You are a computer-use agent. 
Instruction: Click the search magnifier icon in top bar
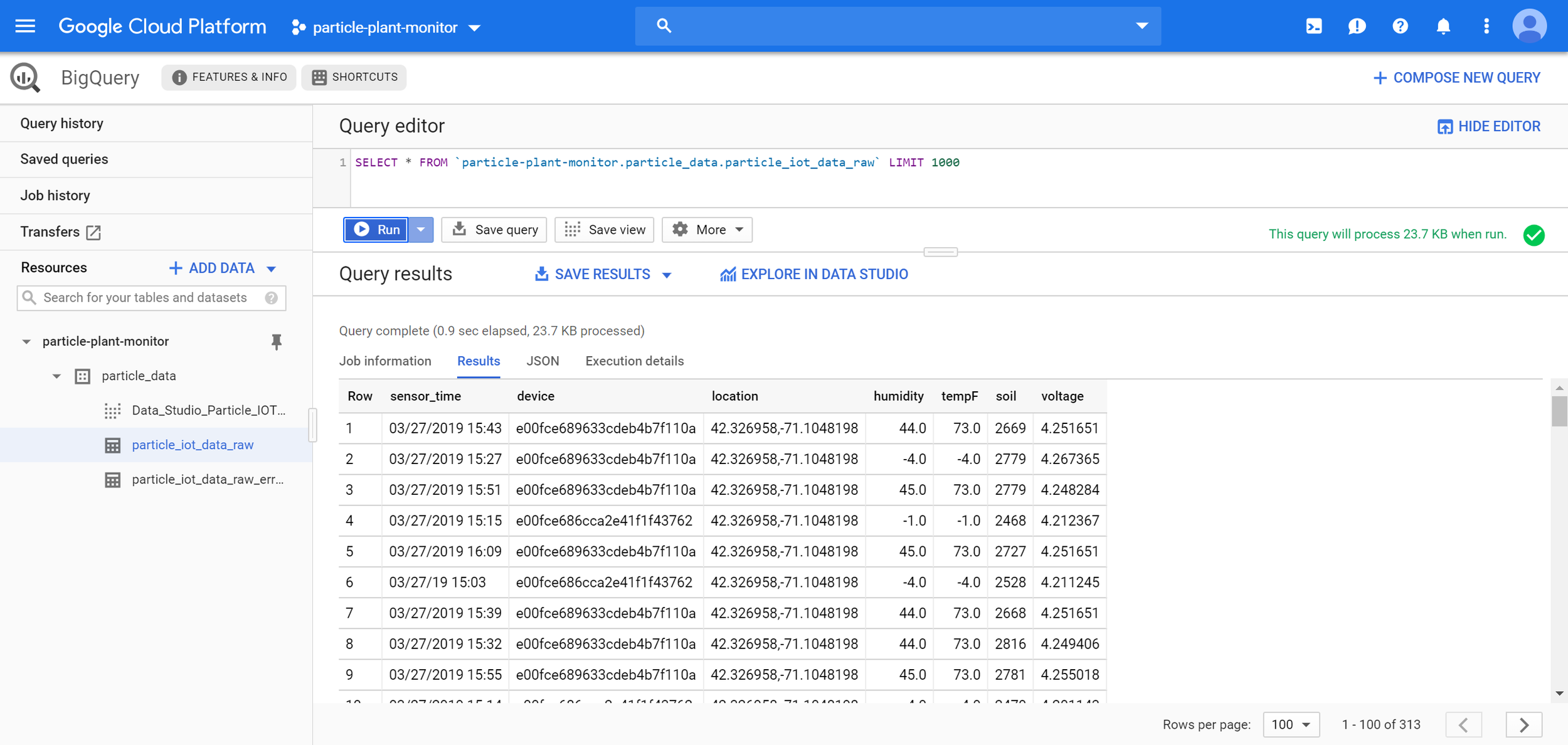pos(664,26)
